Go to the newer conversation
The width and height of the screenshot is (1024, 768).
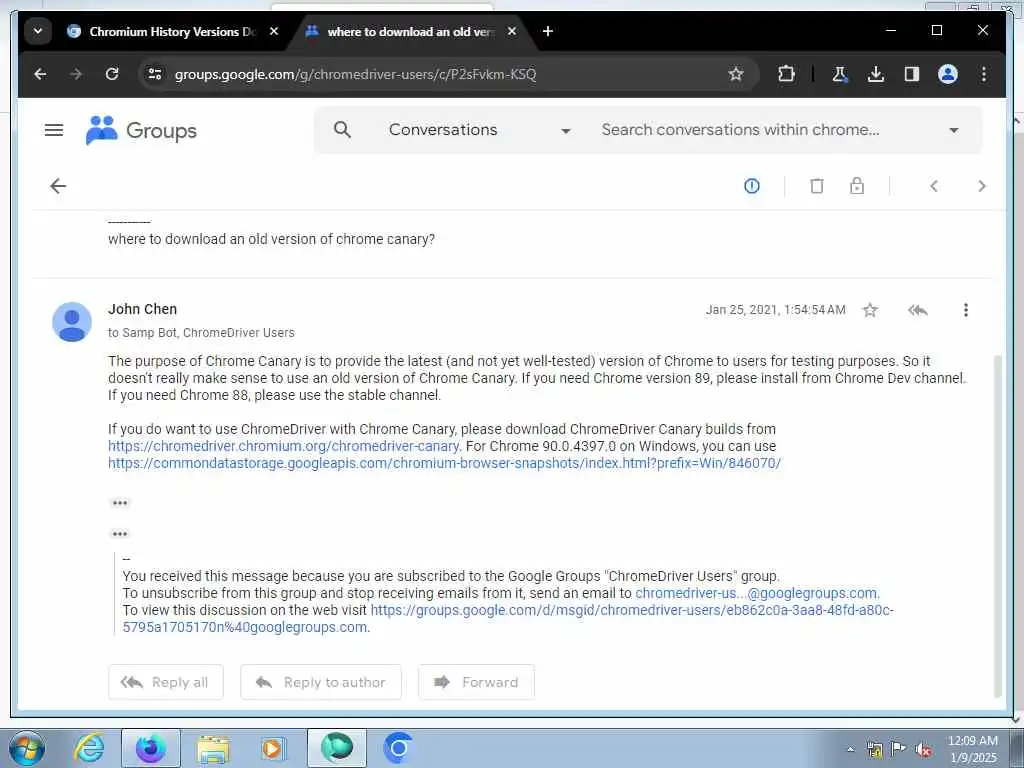tap(934, 186)
